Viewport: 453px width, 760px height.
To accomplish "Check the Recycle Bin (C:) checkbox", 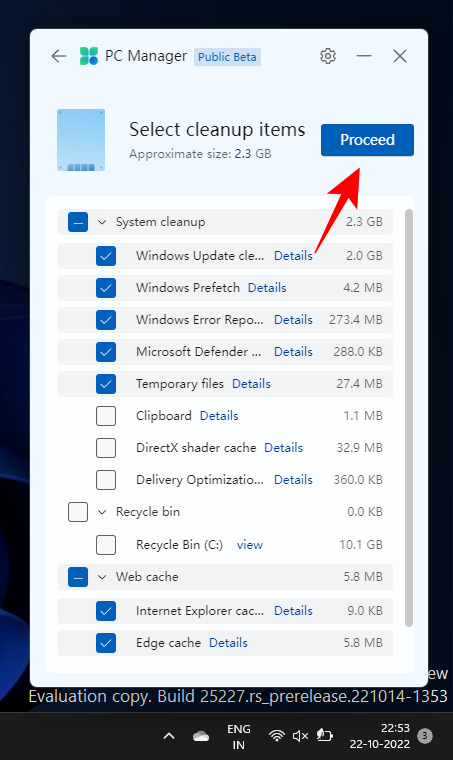I will coord(106,545).
